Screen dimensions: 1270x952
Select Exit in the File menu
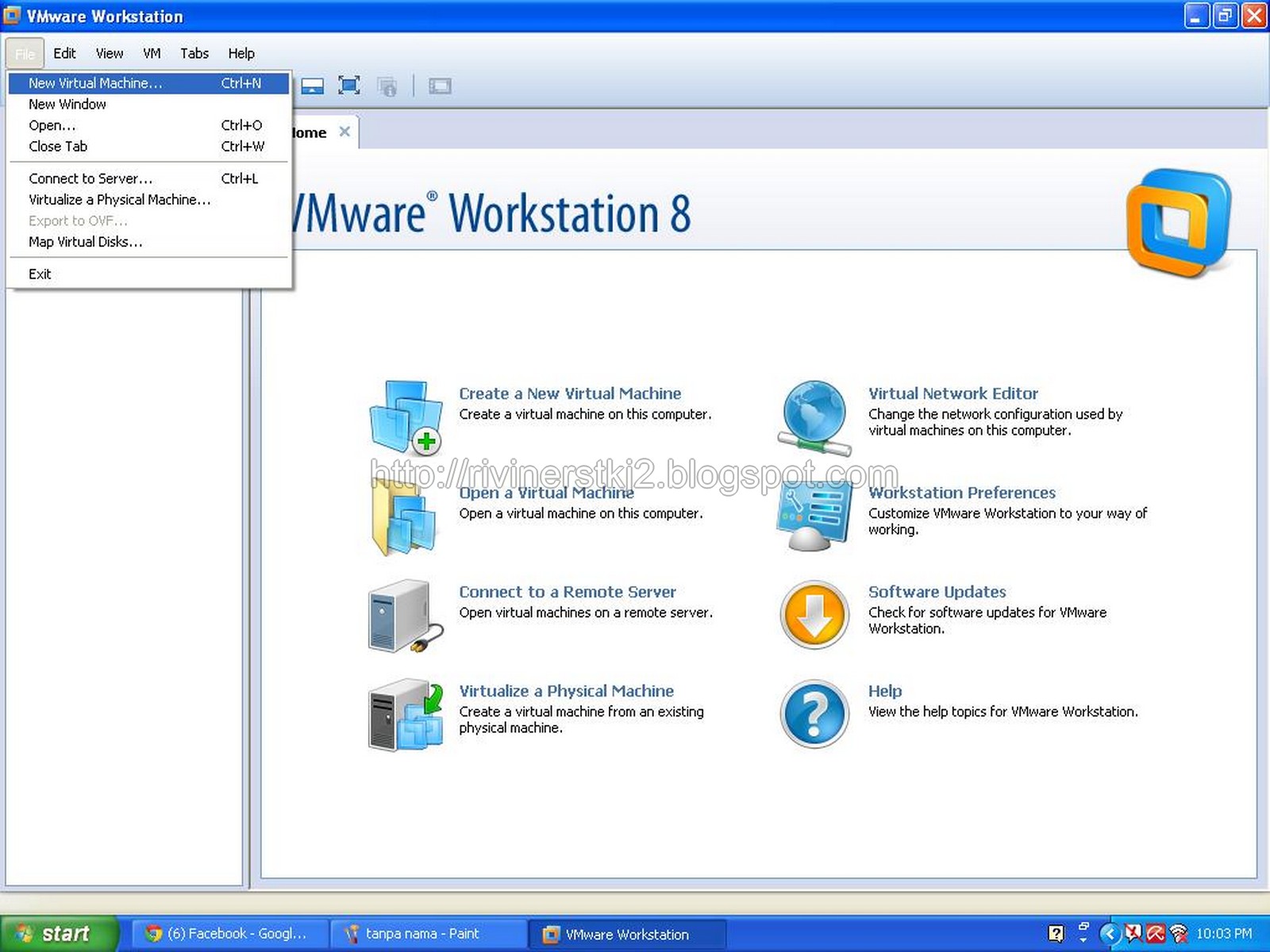click(x=148, y=274)
